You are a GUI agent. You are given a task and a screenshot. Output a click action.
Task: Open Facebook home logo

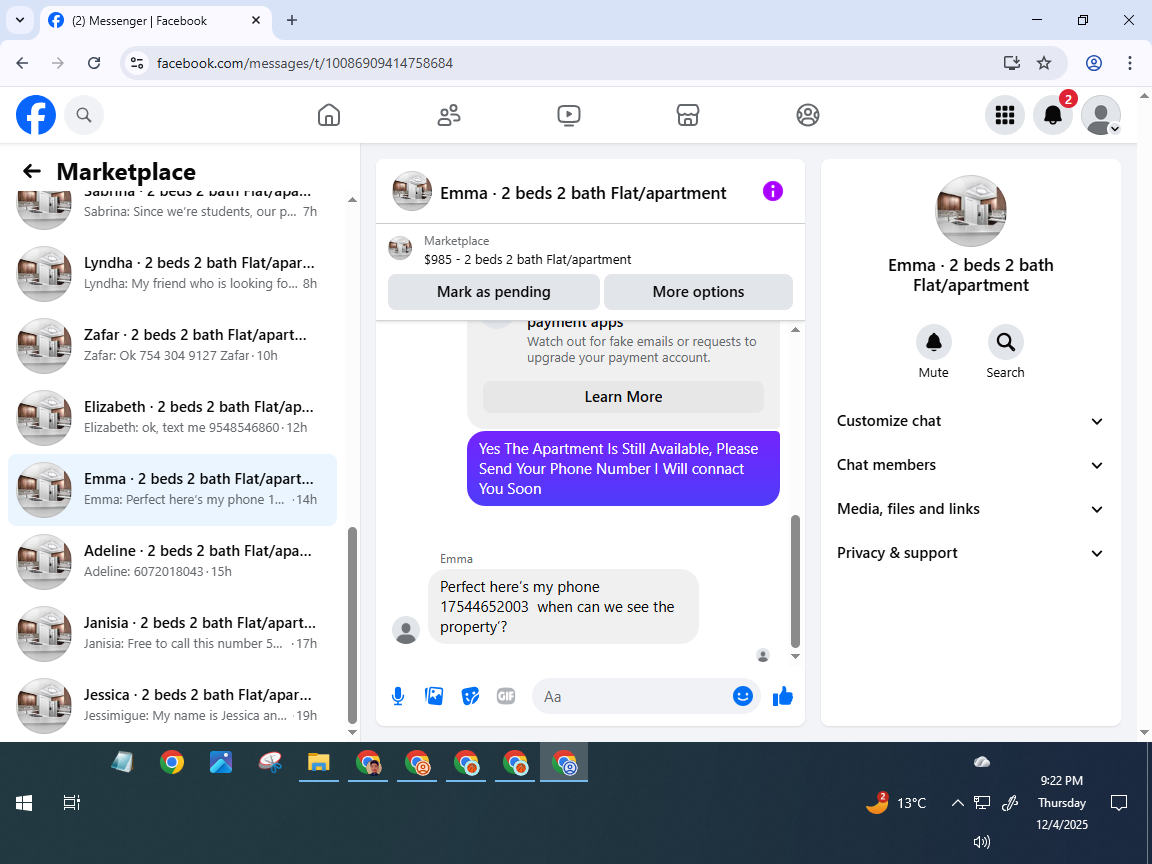click(x=36, y=115)
